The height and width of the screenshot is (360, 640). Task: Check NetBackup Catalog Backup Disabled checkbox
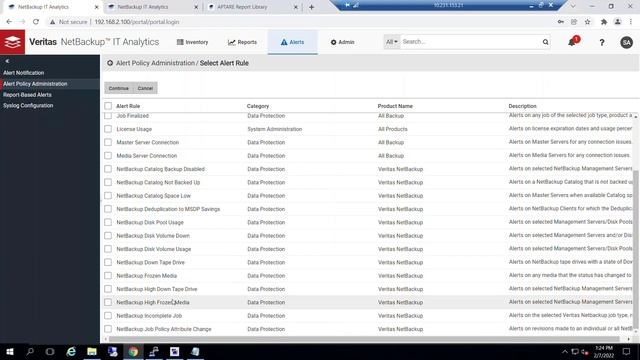[108, 169]
